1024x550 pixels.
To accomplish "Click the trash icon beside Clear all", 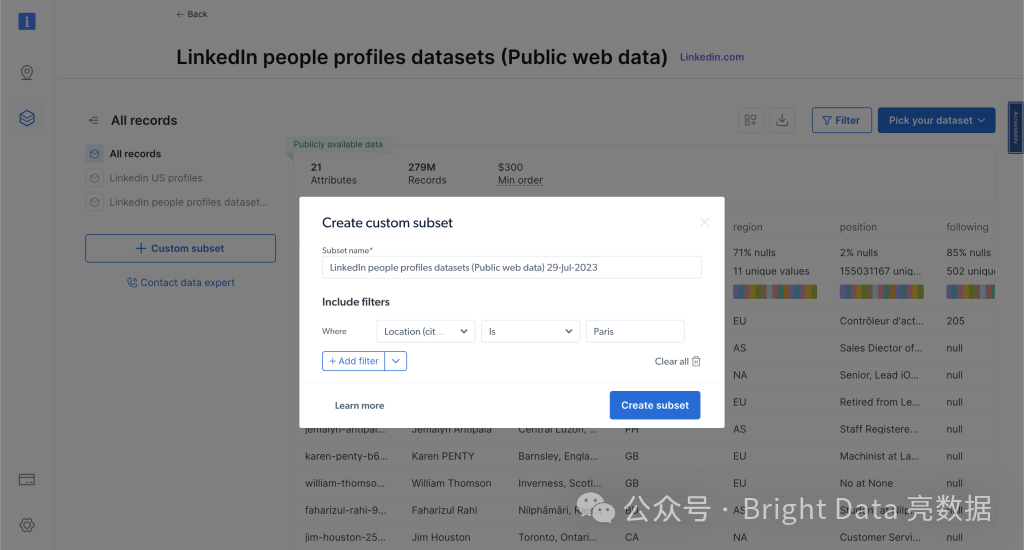I will [x=697, y=361].
